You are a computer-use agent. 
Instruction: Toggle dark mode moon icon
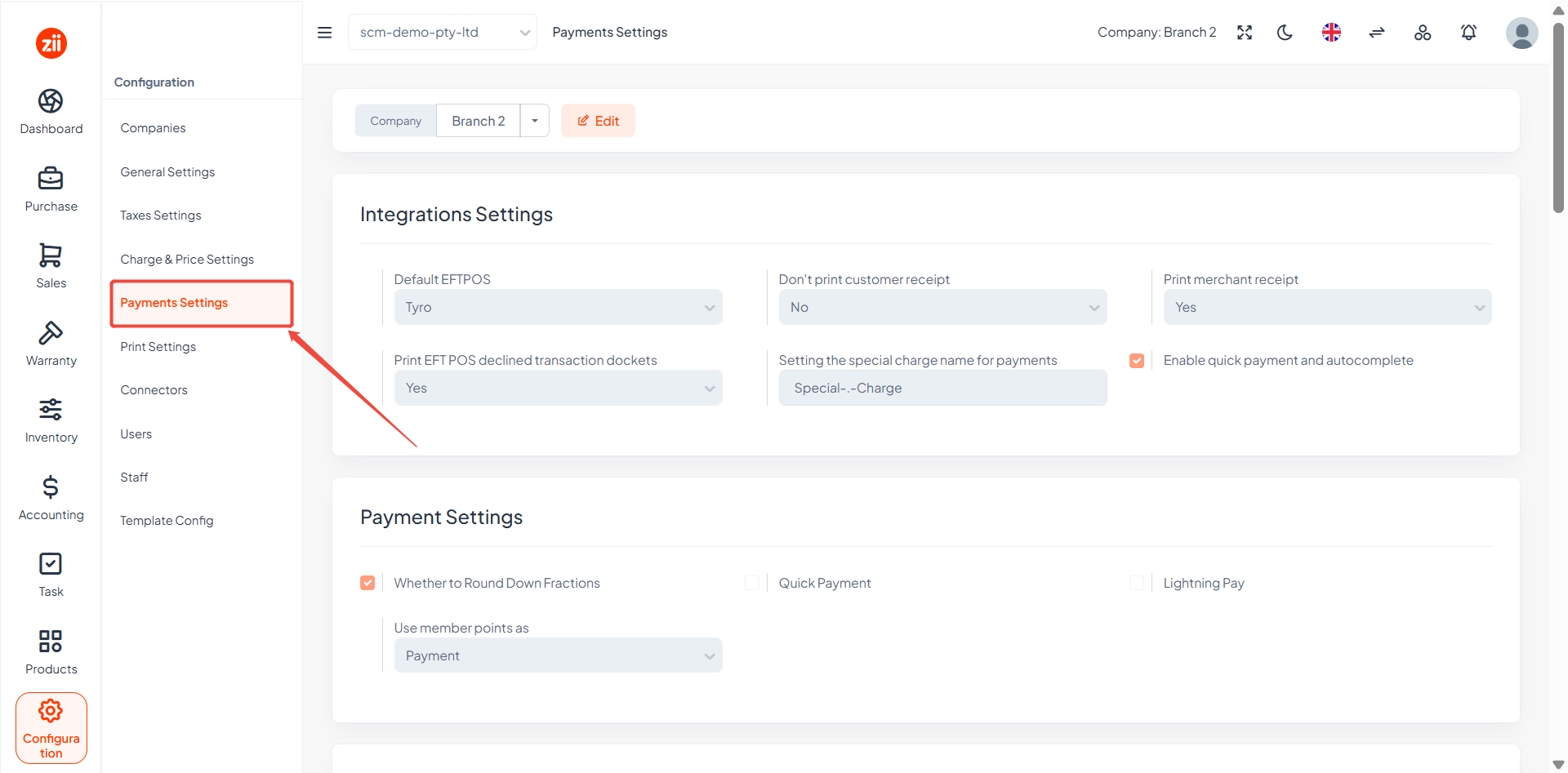coord(1285,33)
